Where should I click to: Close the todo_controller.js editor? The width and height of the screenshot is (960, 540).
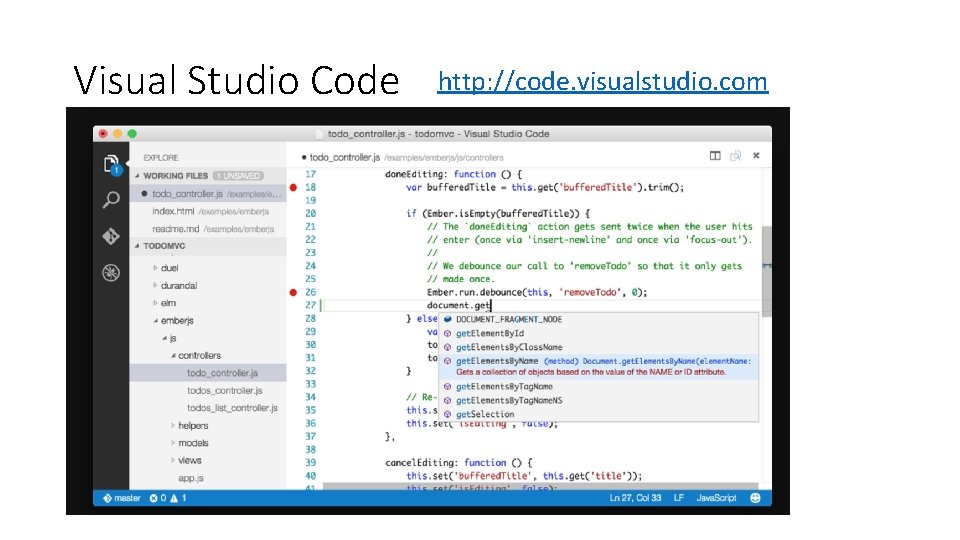tap(756, 156)
